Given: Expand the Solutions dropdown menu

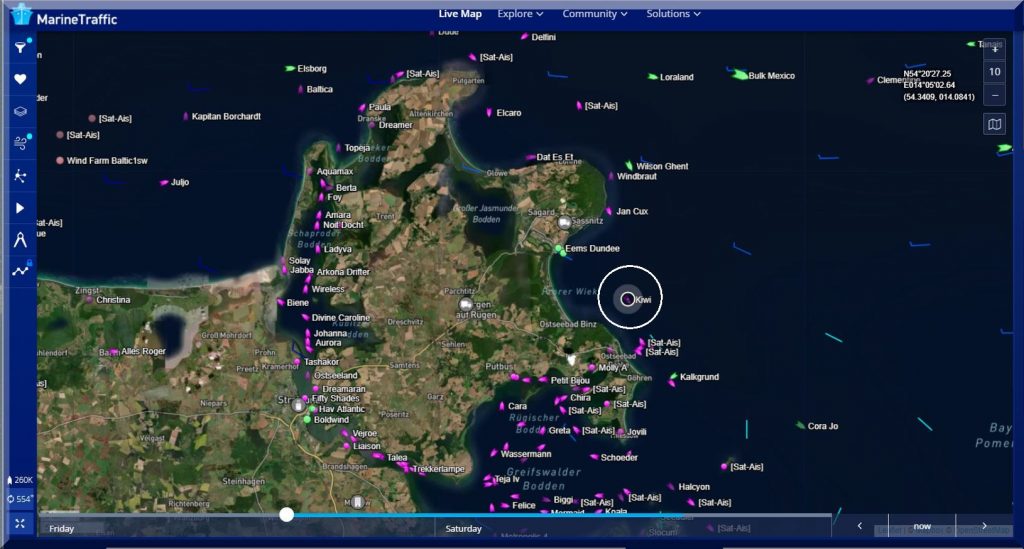Looking at the screenshot, I should (673, 14).
